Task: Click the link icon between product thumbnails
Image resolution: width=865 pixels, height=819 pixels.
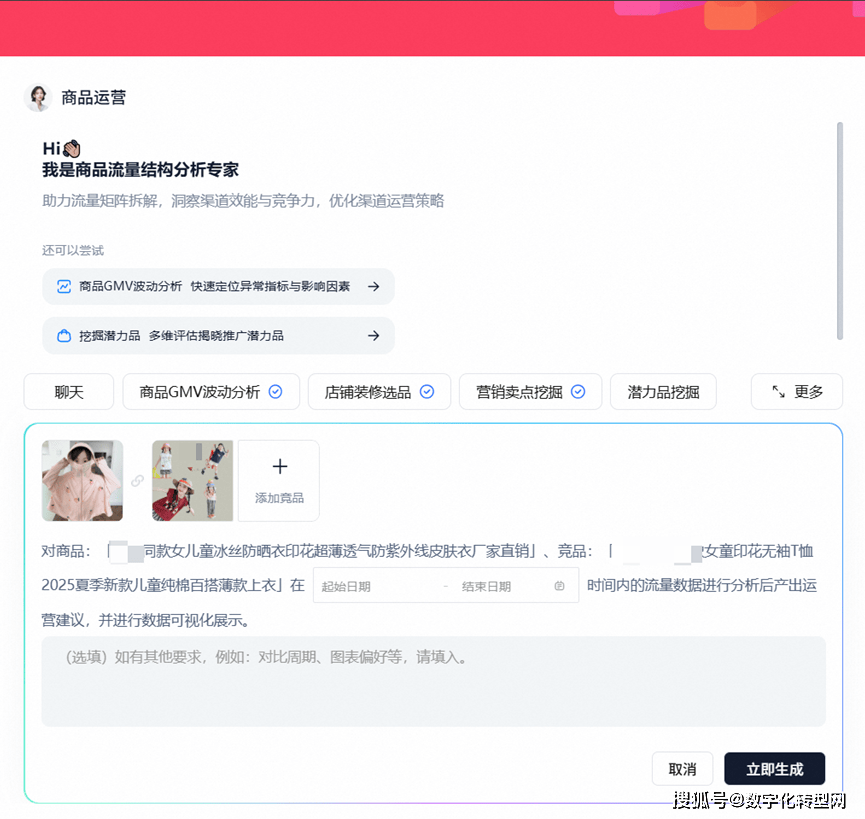Action: [x=137, y=481]
